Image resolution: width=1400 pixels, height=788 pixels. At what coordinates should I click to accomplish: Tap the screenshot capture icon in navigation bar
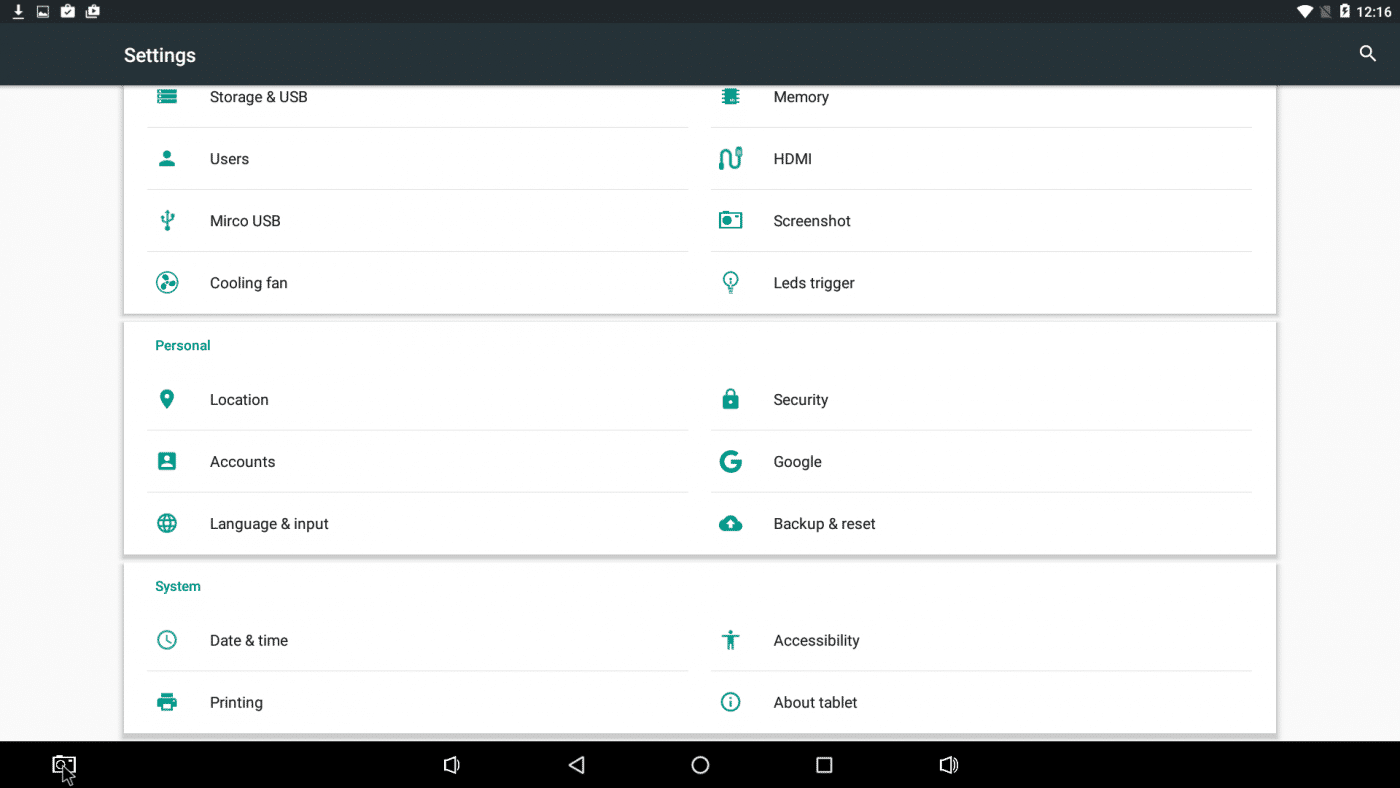pos(64,765)
